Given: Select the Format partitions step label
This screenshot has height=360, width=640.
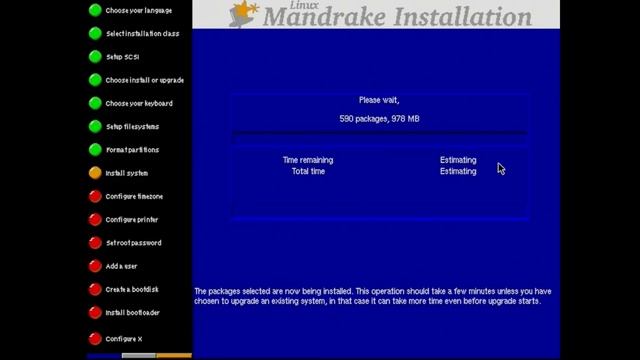Looking at the screenshot, I should (132, 150).
